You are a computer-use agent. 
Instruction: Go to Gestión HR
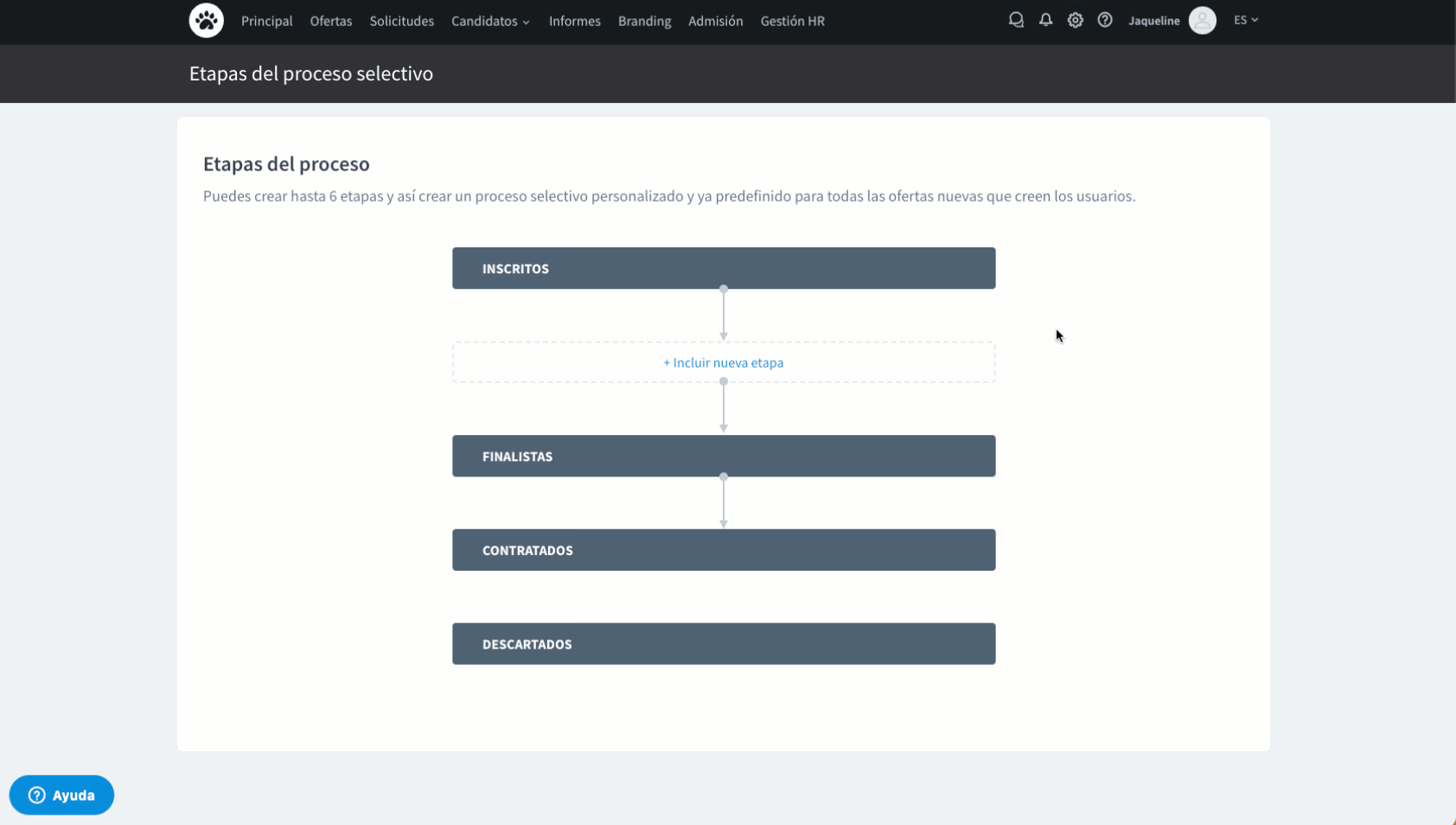(792, 21)
